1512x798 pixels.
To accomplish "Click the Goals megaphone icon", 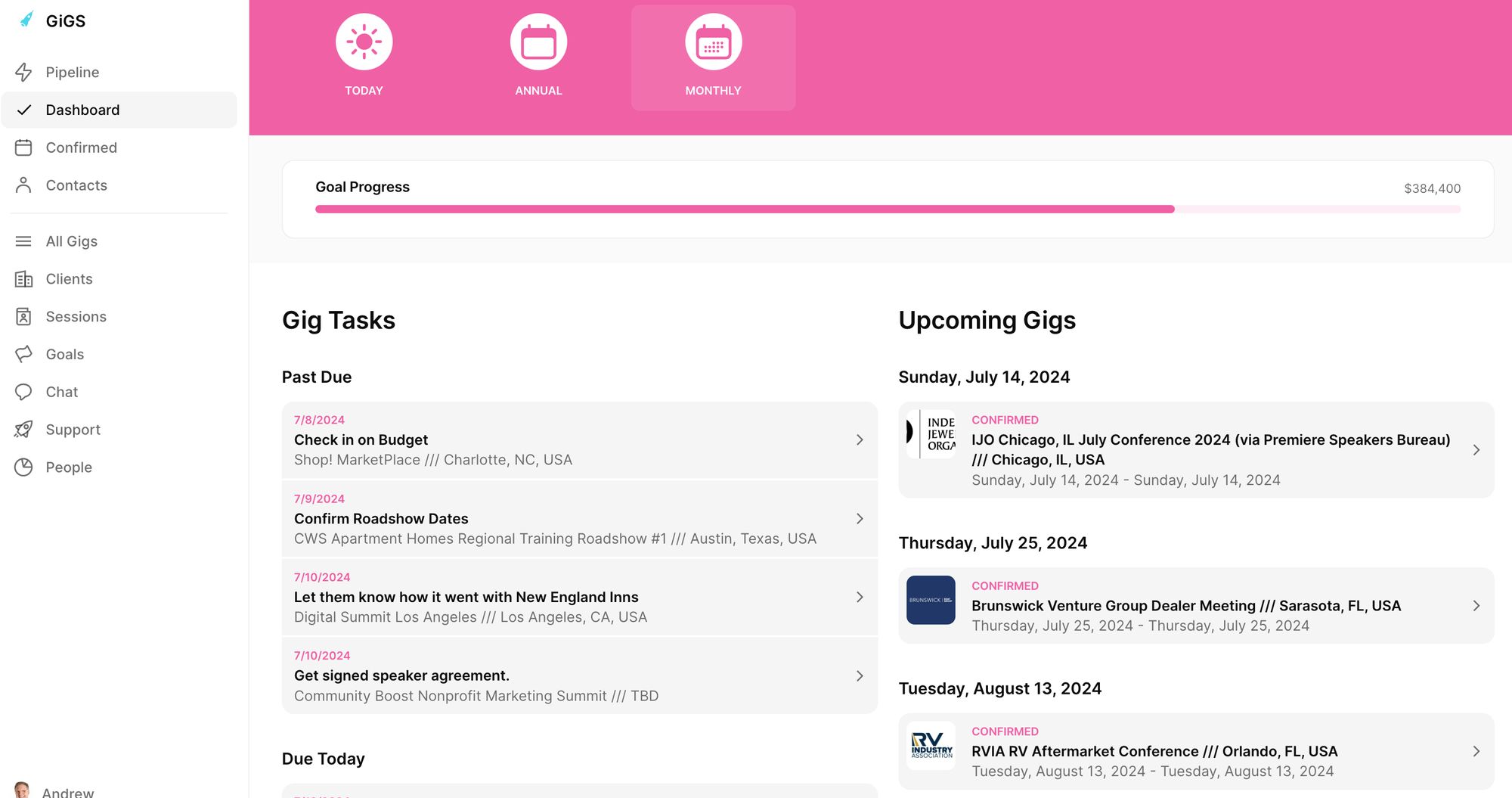I will click(23, 354).
